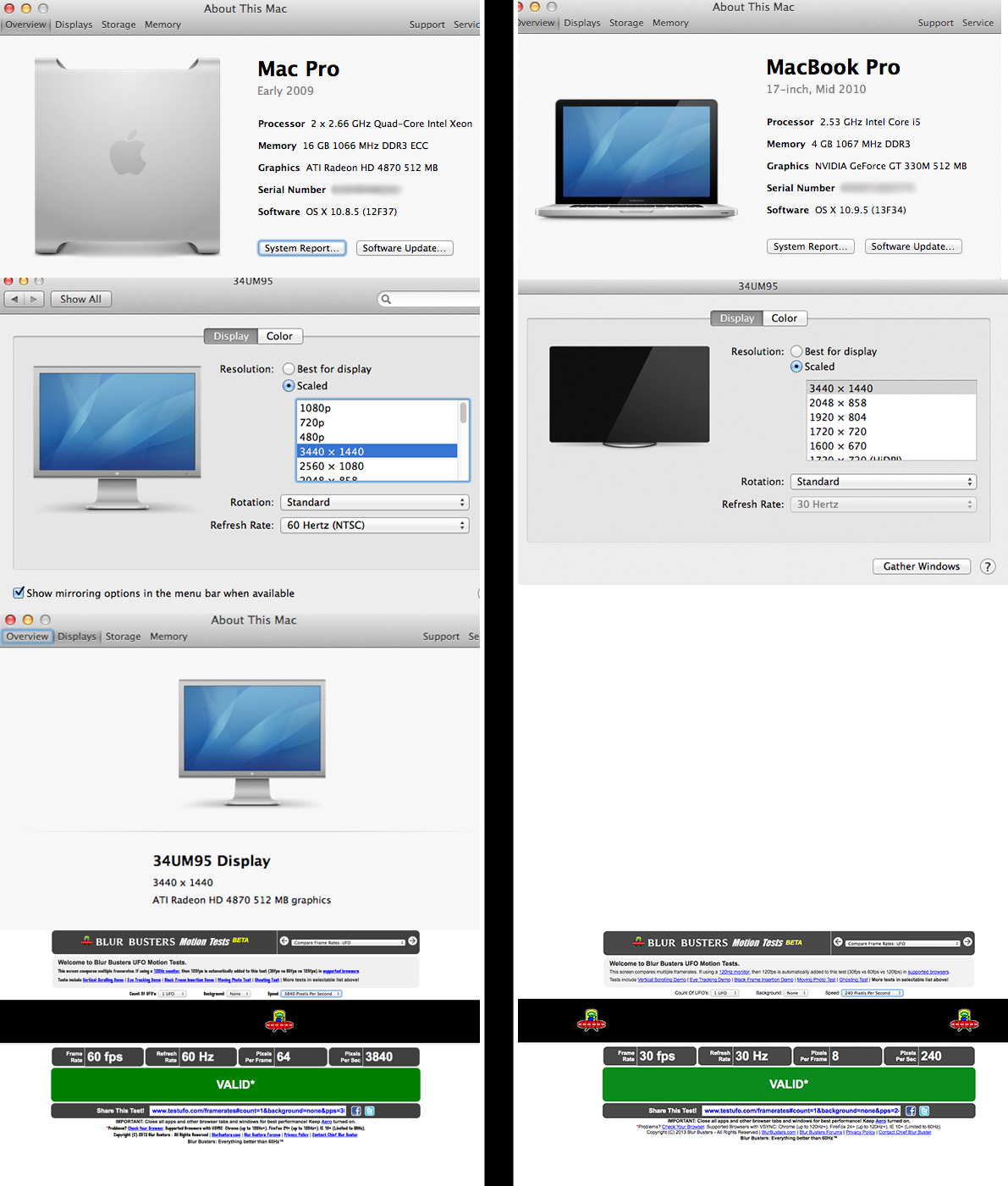Click the UFO alien icon in the test area
1008x1186 pixels.
coord(280,1022)
